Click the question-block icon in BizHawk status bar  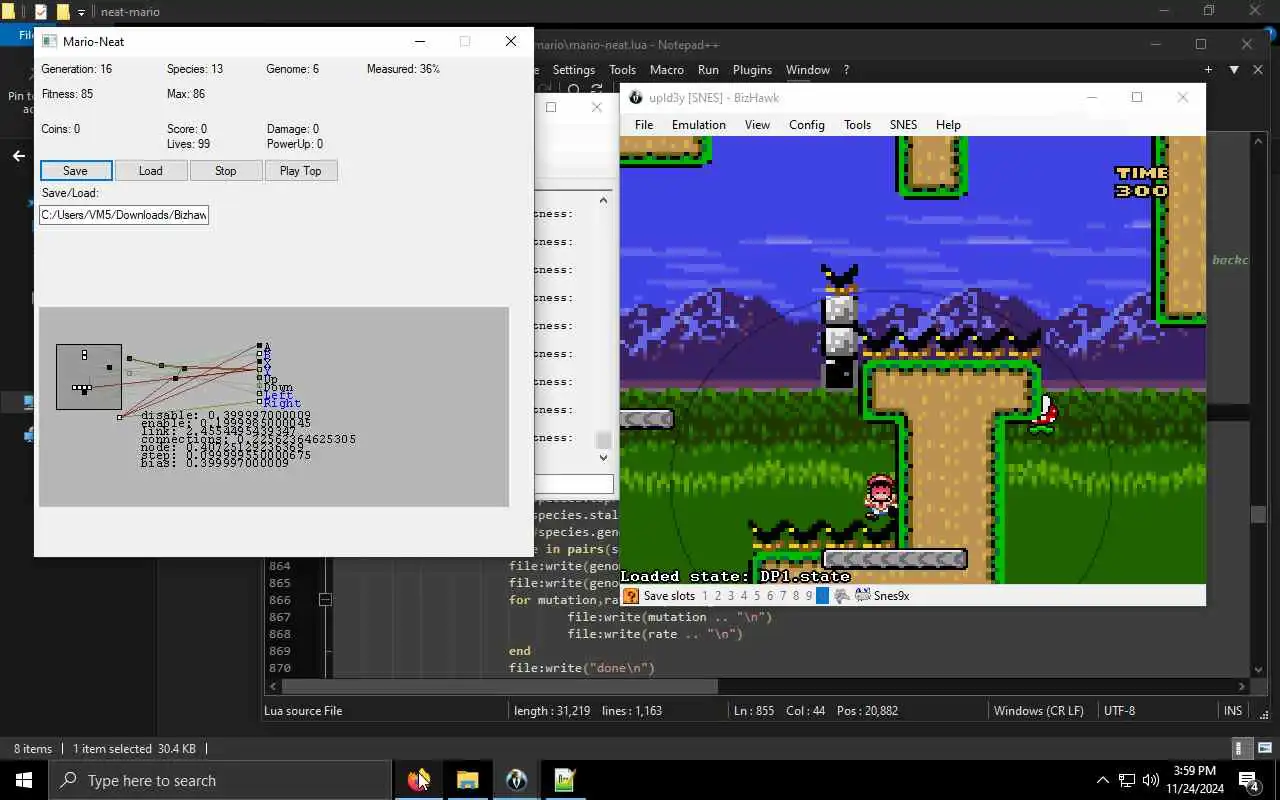click(x=630, y=596)
